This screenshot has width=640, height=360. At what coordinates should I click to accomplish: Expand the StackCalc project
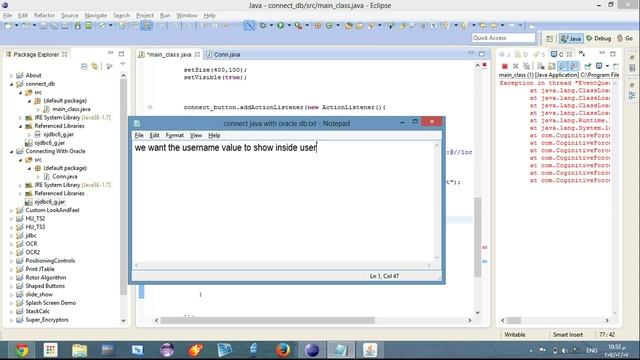(11, 311)
